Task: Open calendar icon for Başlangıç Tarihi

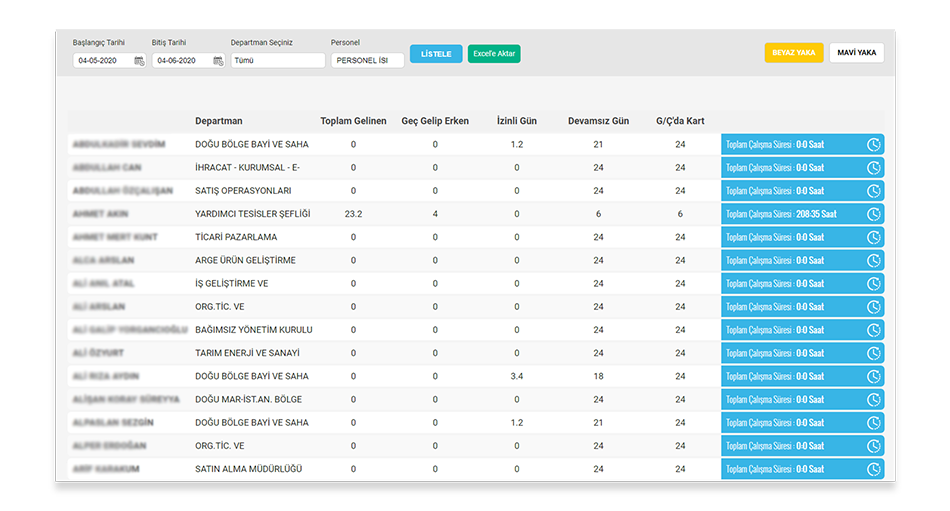Action: (x=139, y=61)
